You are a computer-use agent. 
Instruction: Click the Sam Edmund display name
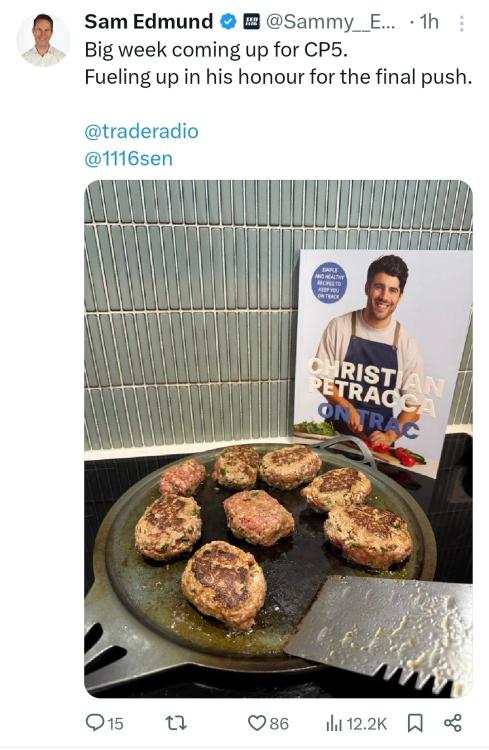[x=148, y=22]
